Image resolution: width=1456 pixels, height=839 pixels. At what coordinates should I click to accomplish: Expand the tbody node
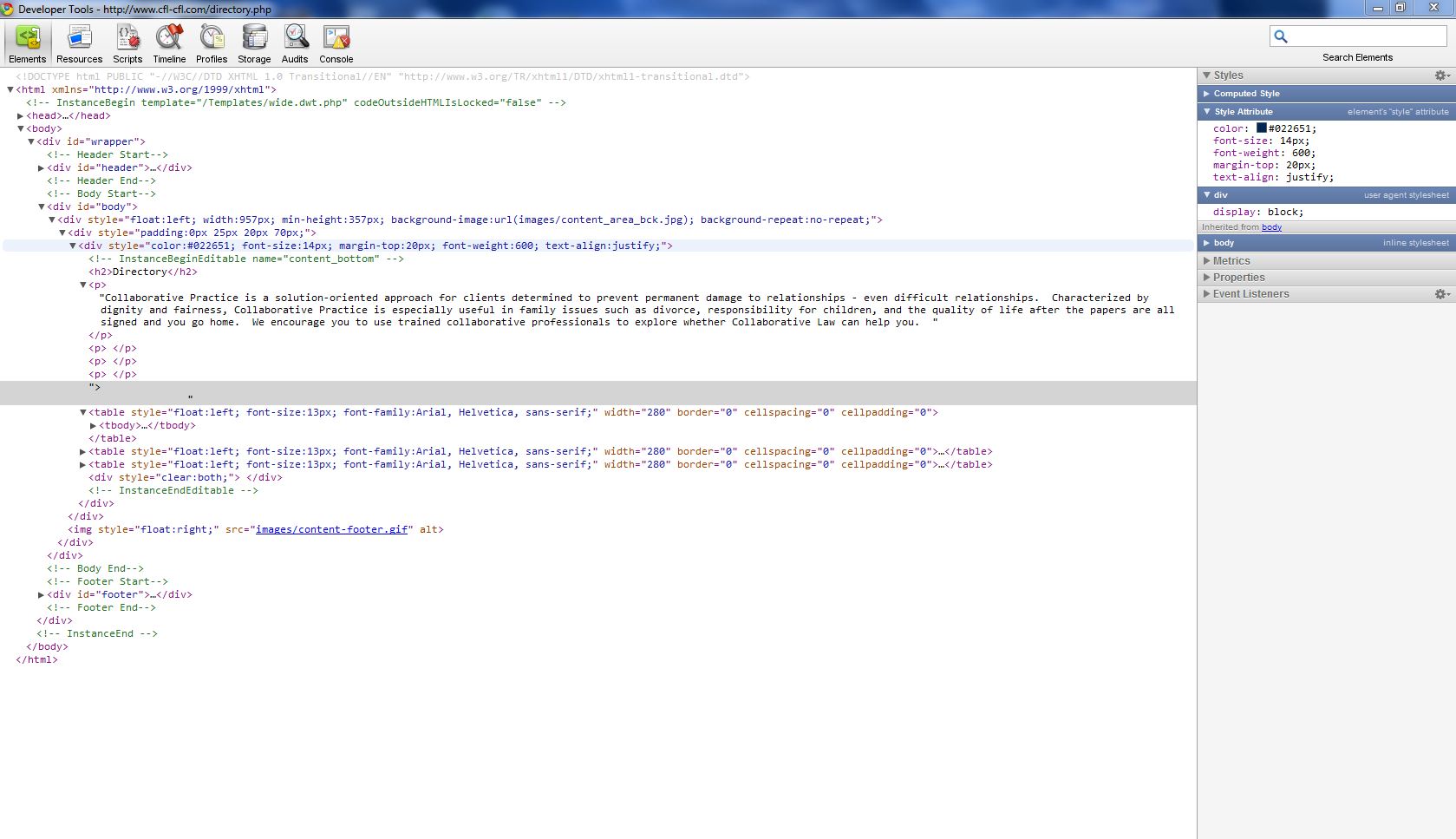pos(94,425)
